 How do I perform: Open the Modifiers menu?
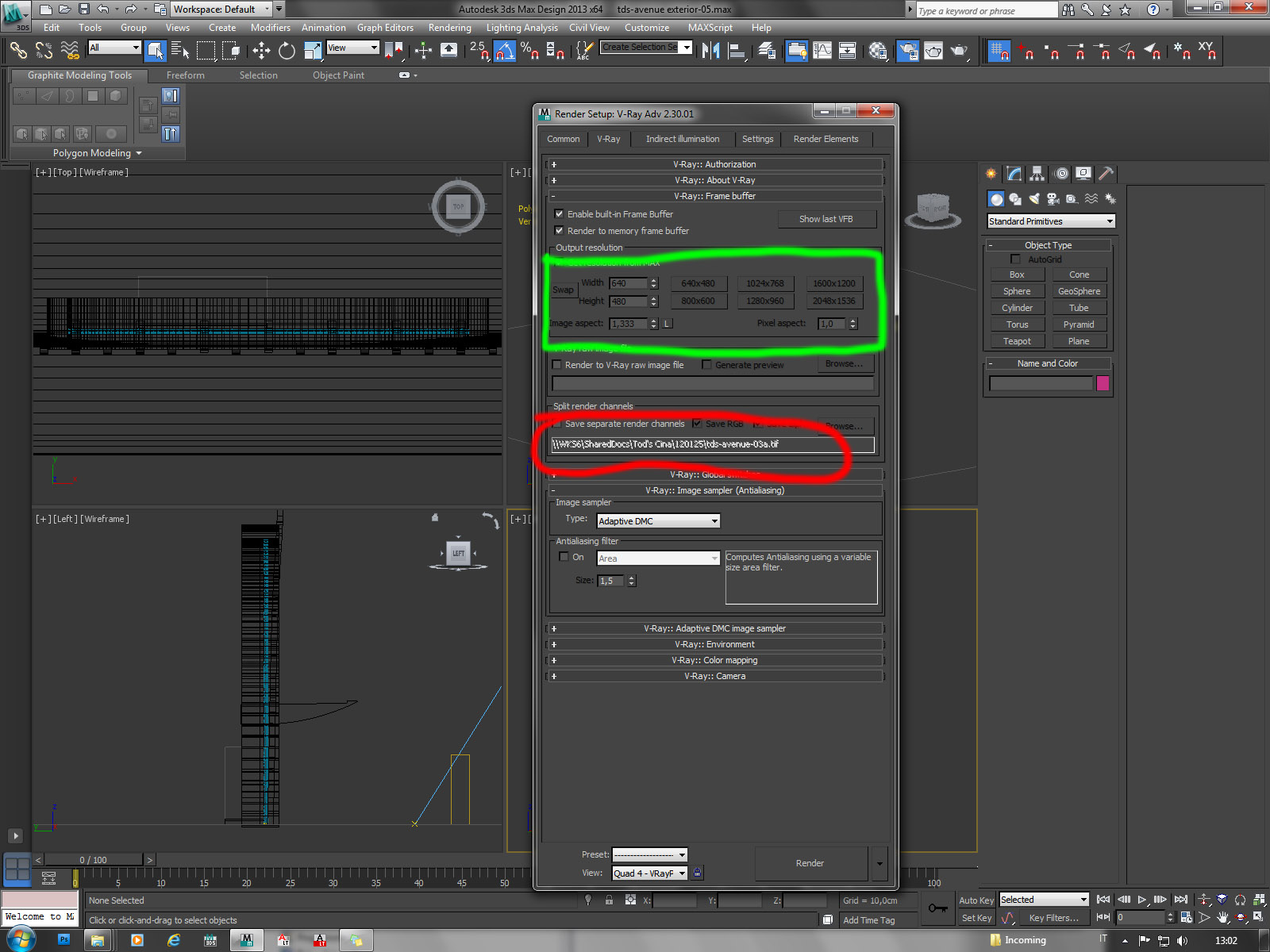271,28
